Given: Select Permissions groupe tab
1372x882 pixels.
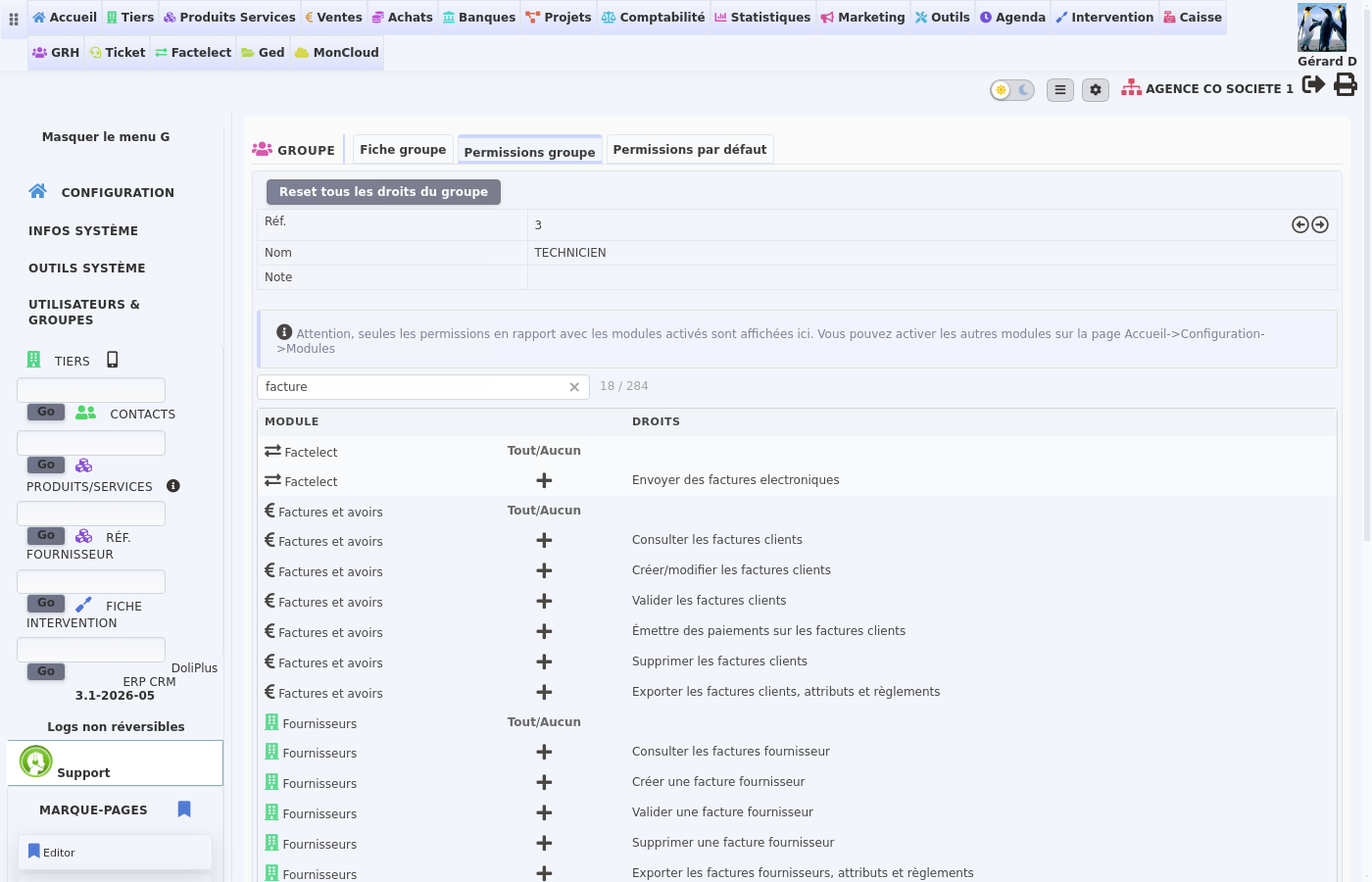Looking at the screenshot, I should 529,151.
